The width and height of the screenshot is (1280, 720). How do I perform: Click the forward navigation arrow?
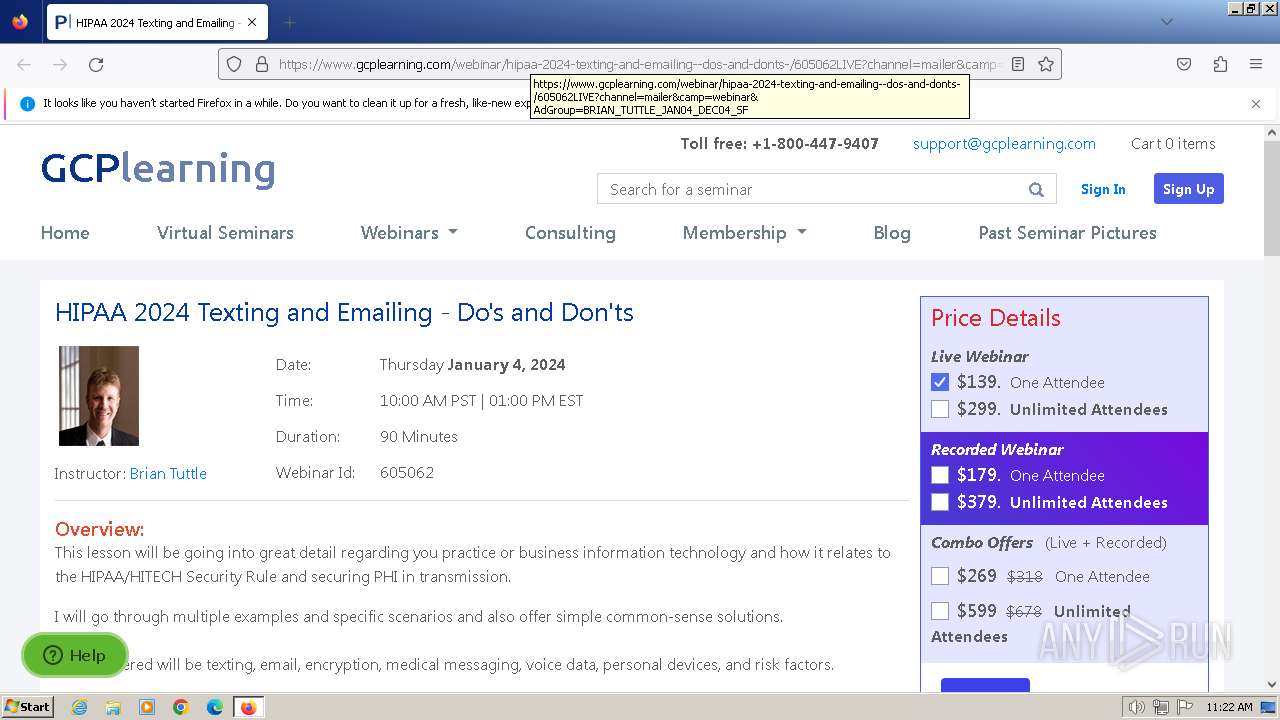click(x=60, y=64)
